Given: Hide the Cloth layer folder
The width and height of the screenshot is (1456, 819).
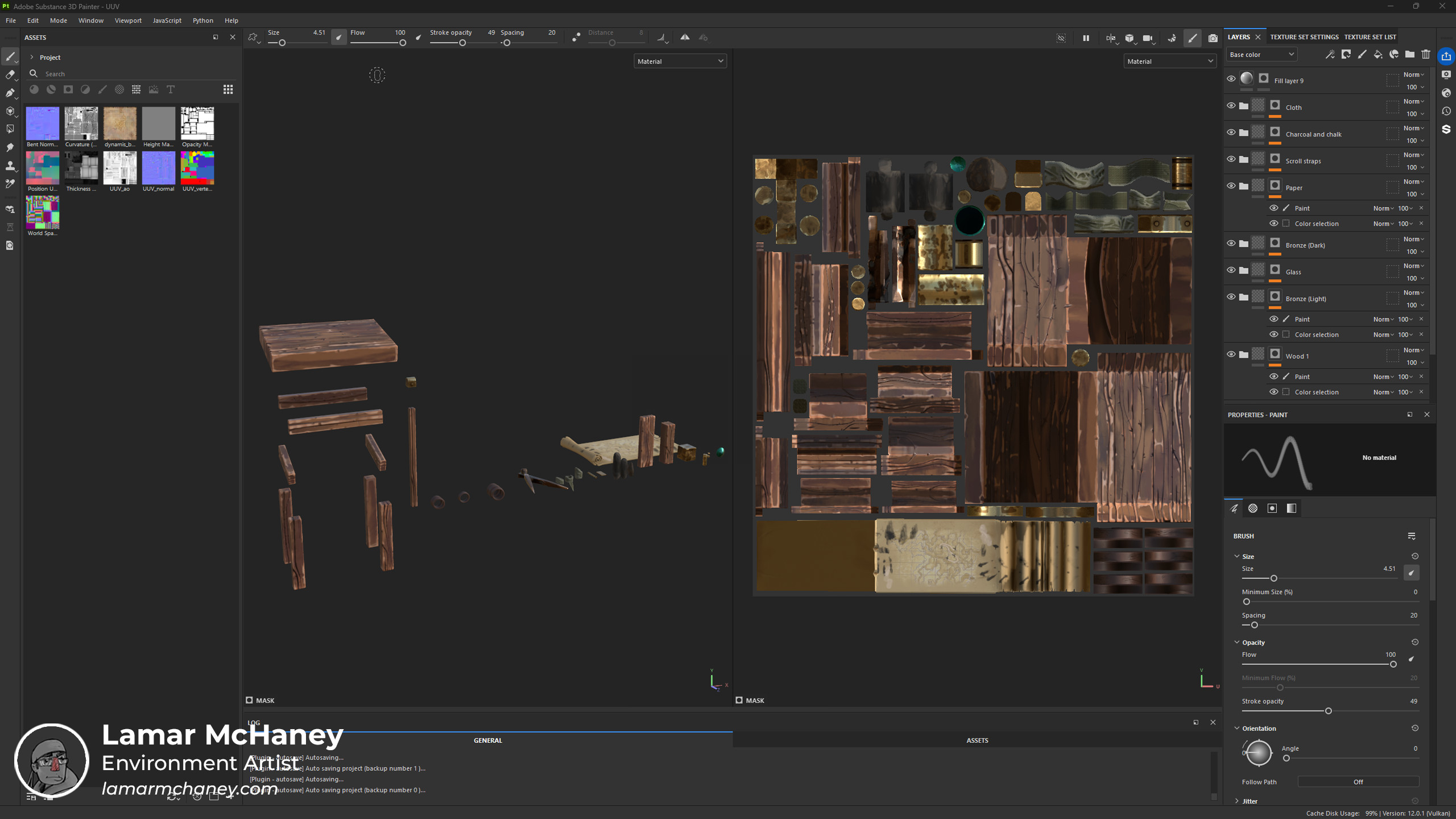Looking at the screenshot, I should (x=1231, y=106).
